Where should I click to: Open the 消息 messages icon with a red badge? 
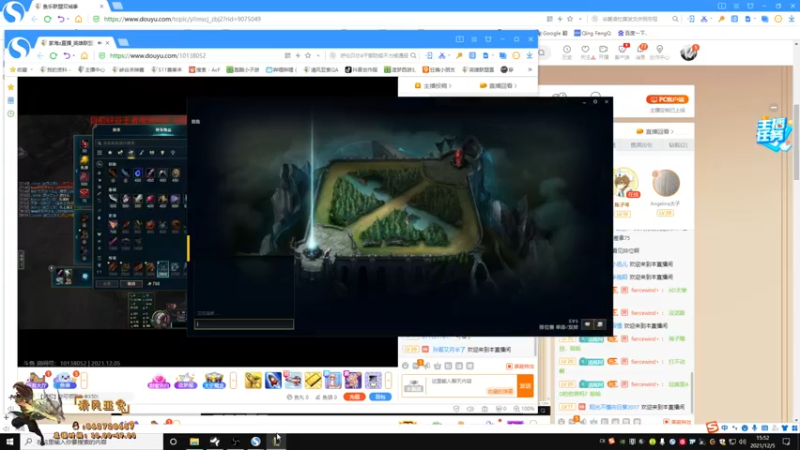641,52
